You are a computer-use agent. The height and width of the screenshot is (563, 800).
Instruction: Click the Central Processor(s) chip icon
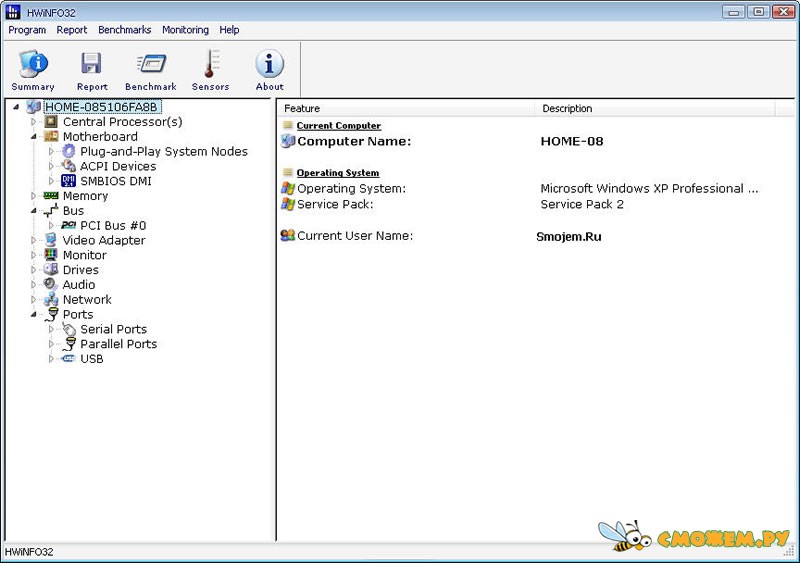coord(51,121)
